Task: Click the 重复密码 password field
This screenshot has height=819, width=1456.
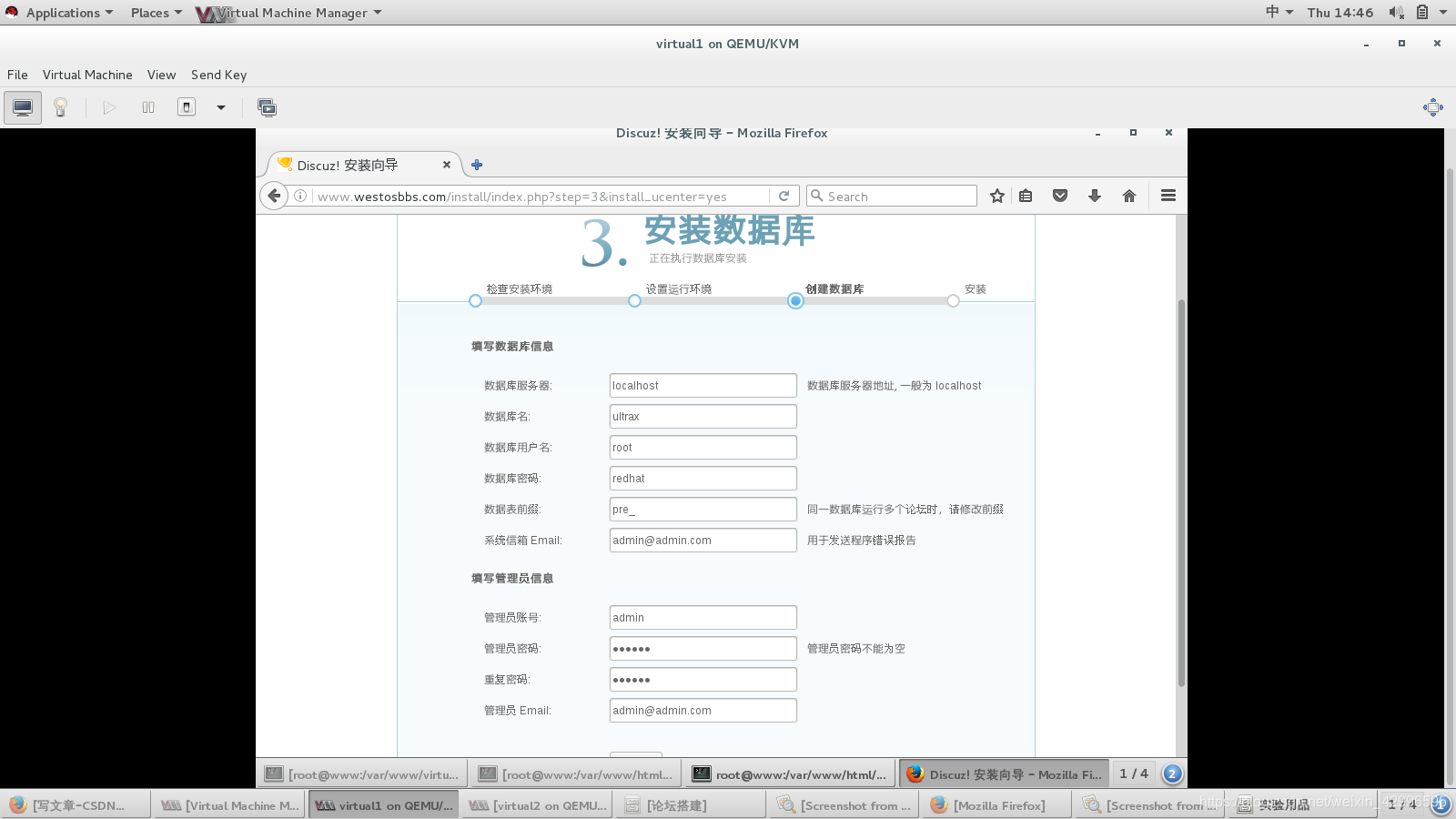Action: tap(703, 680)
